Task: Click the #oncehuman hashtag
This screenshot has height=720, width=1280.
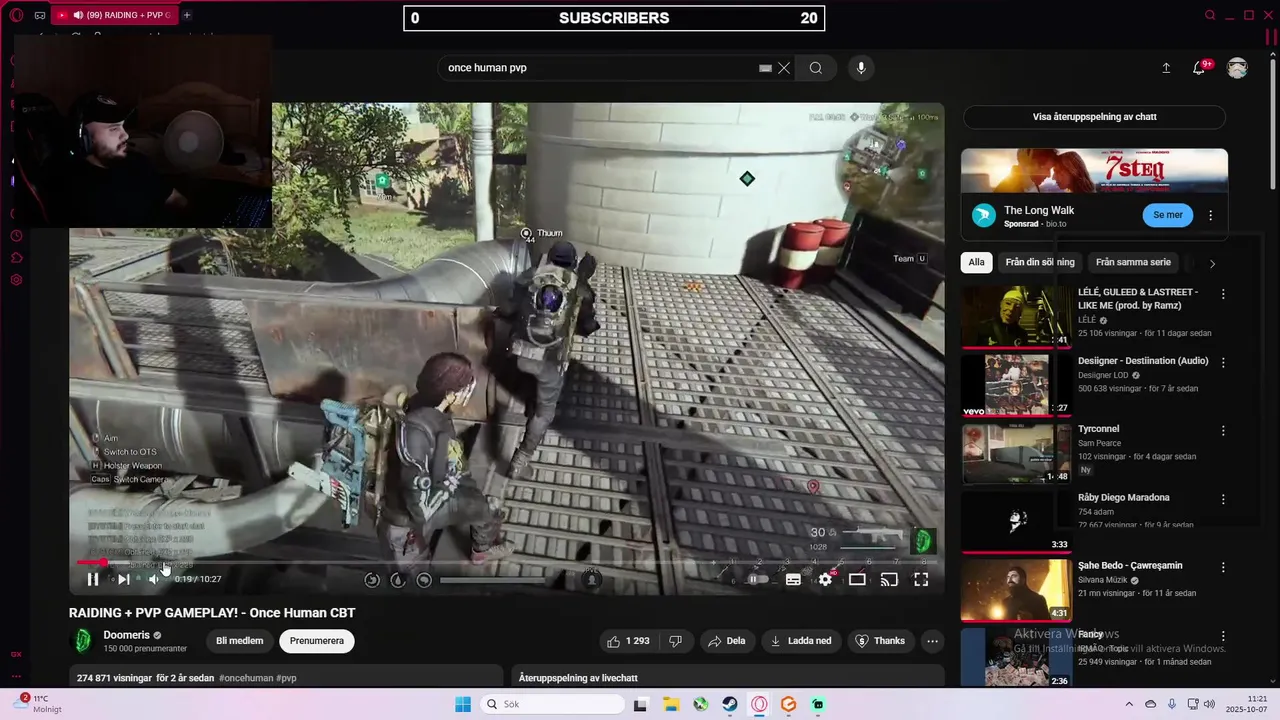Action: point(245,678)
